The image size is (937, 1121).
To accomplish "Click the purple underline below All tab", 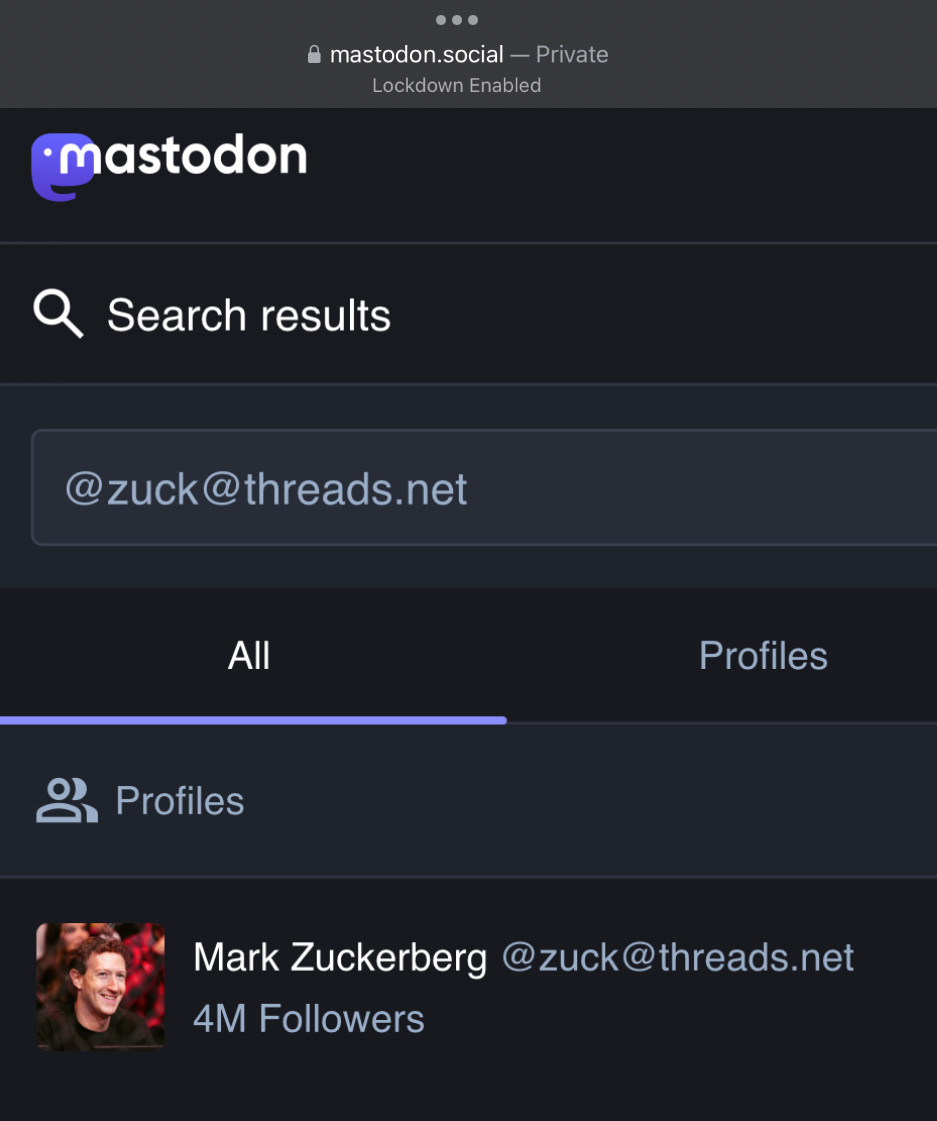I will [253, 719].
